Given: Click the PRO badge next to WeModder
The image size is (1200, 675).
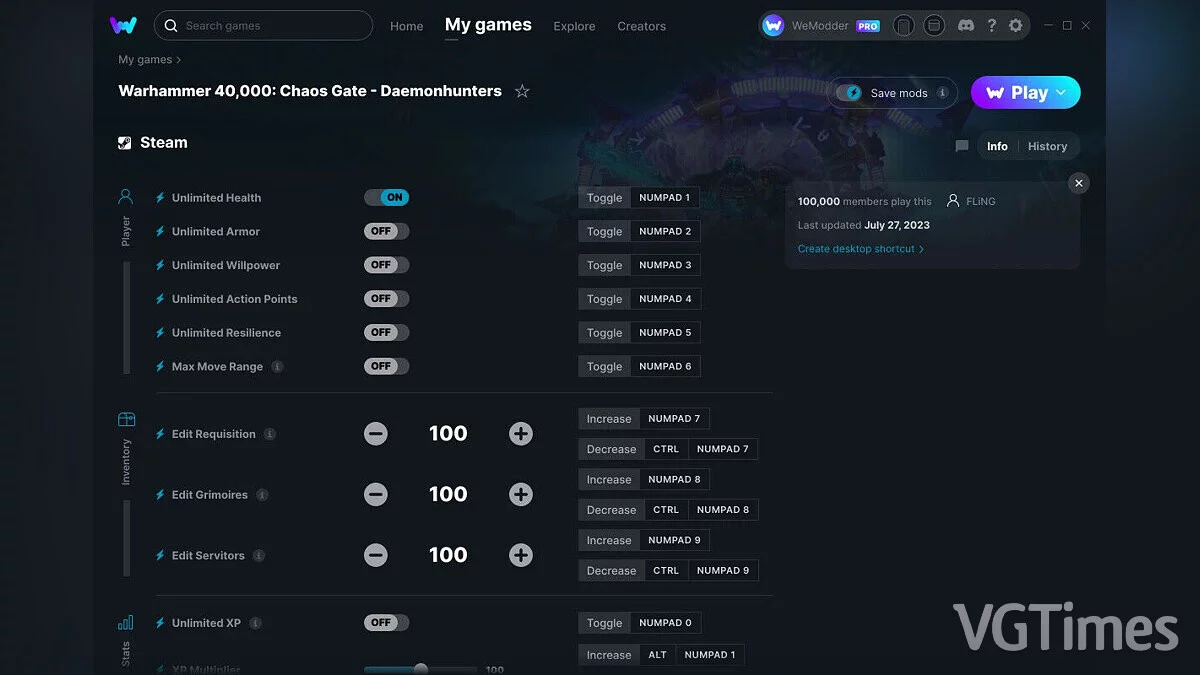Looking at the screenshot, I should click(869, 26).
